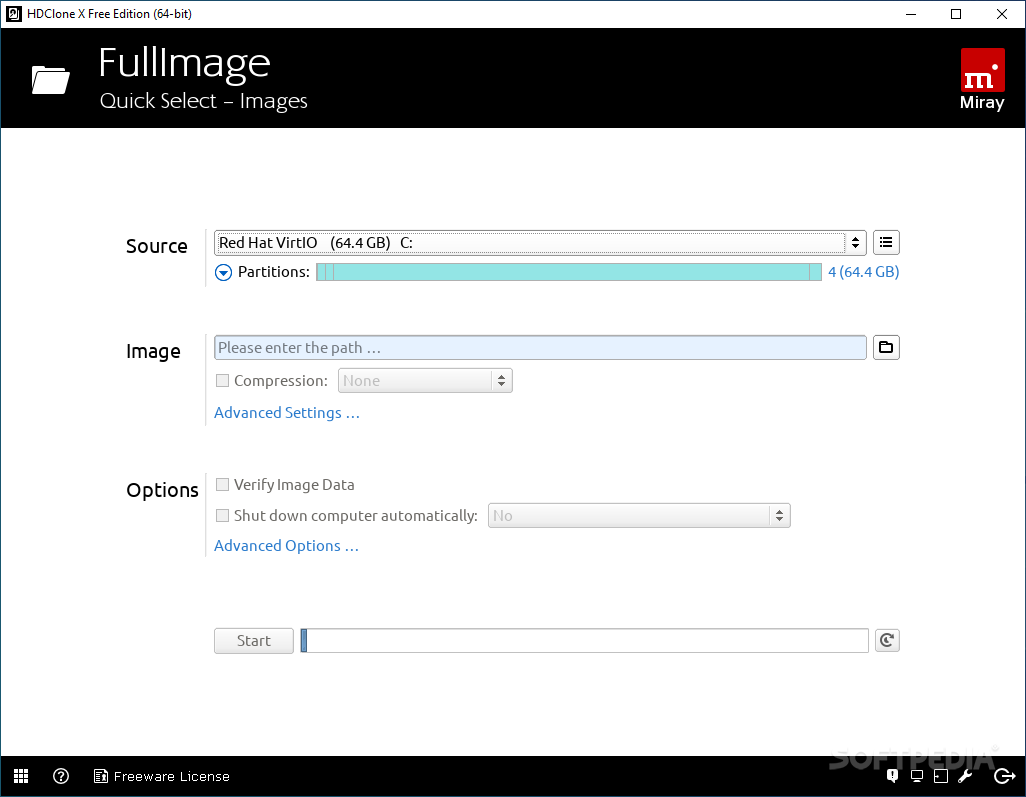Open the Source drive dropdown

(540, 243)
